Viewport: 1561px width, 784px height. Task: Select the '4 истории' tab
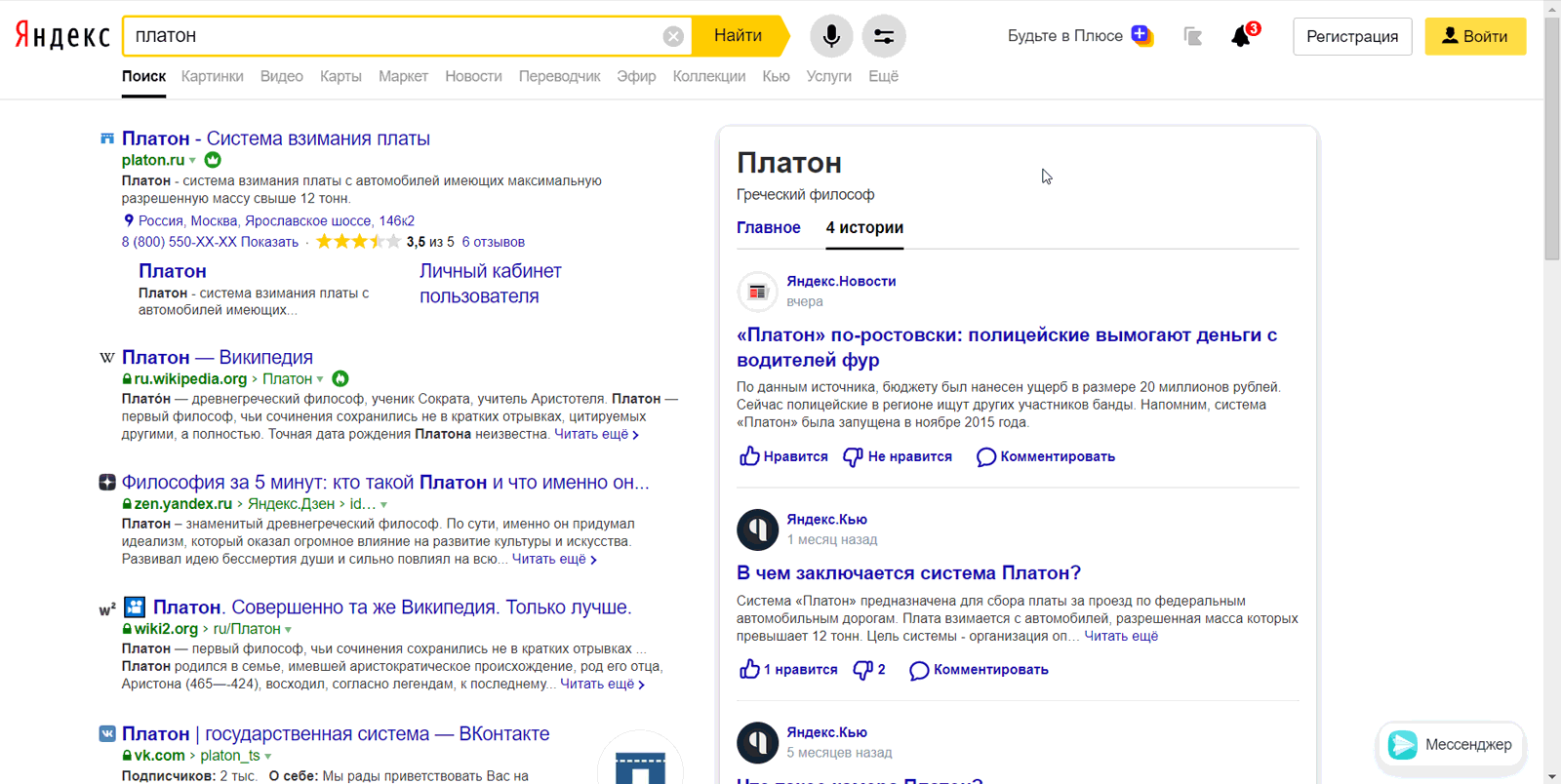[864, 227]
